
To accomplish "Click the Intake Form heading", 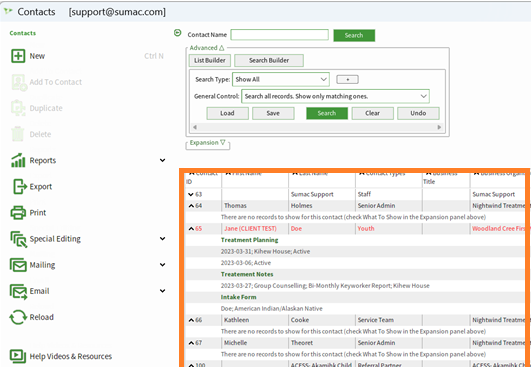I will tap(239, 297).
